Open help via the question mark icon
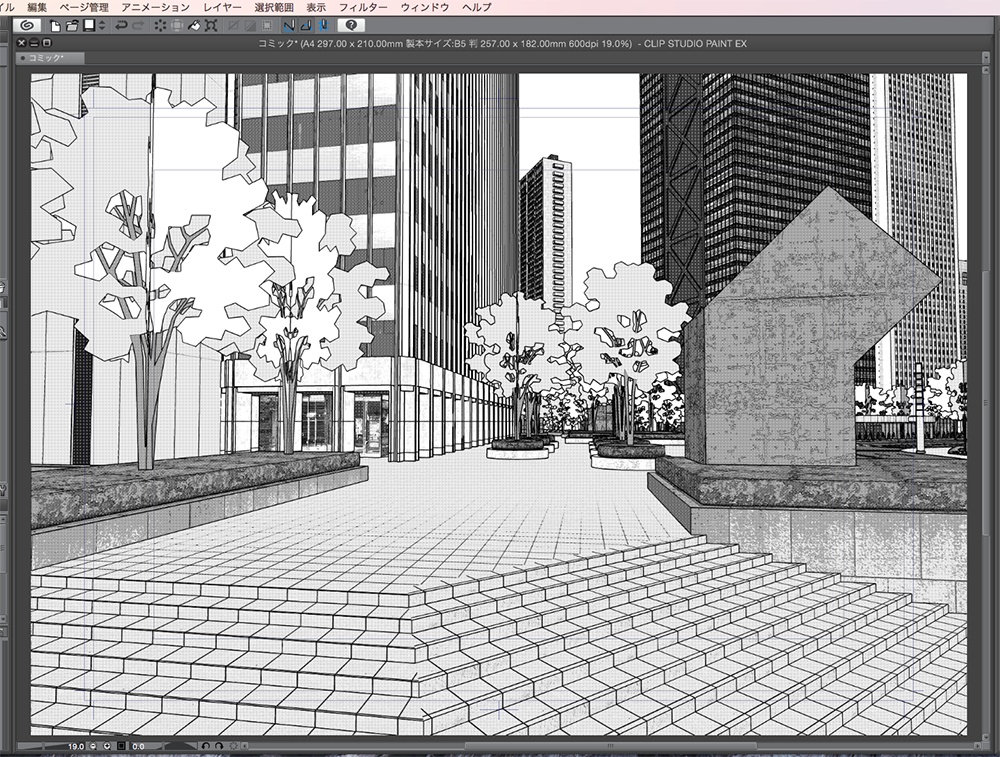This screenshot has height=757, width=1000. coord(351,27)
